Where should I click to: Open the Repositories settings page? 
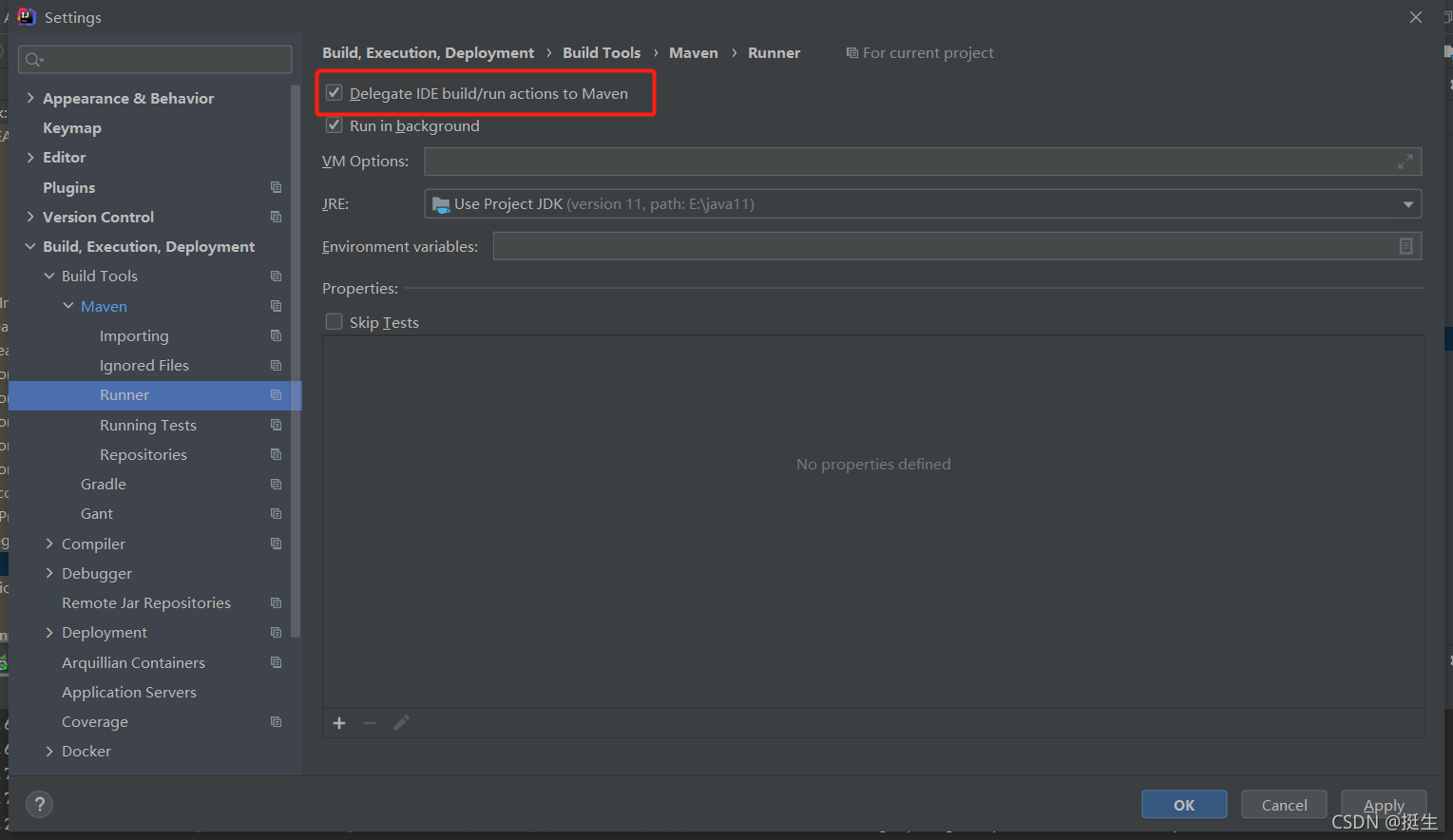(143, 454)
